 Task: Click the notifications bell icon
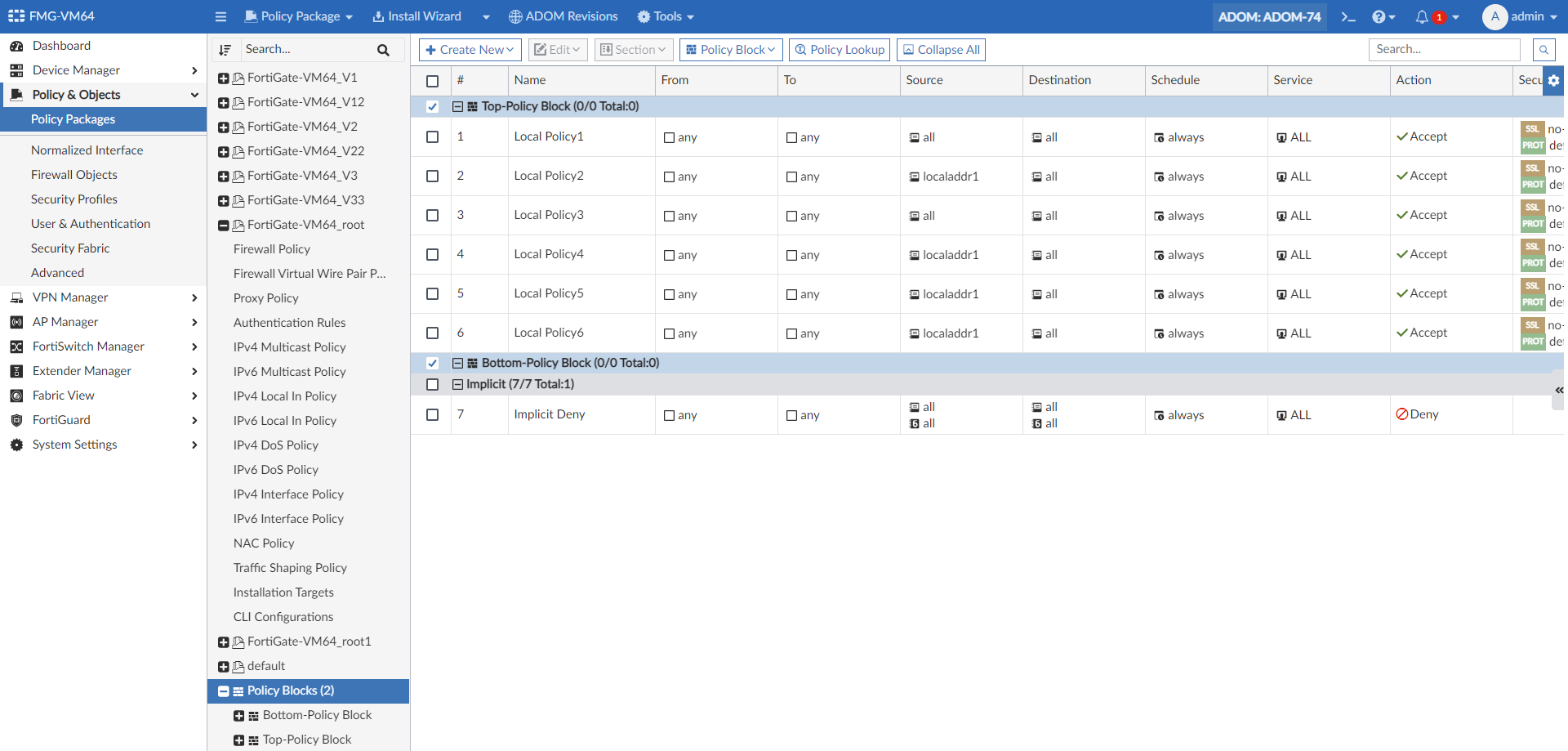1422,17
